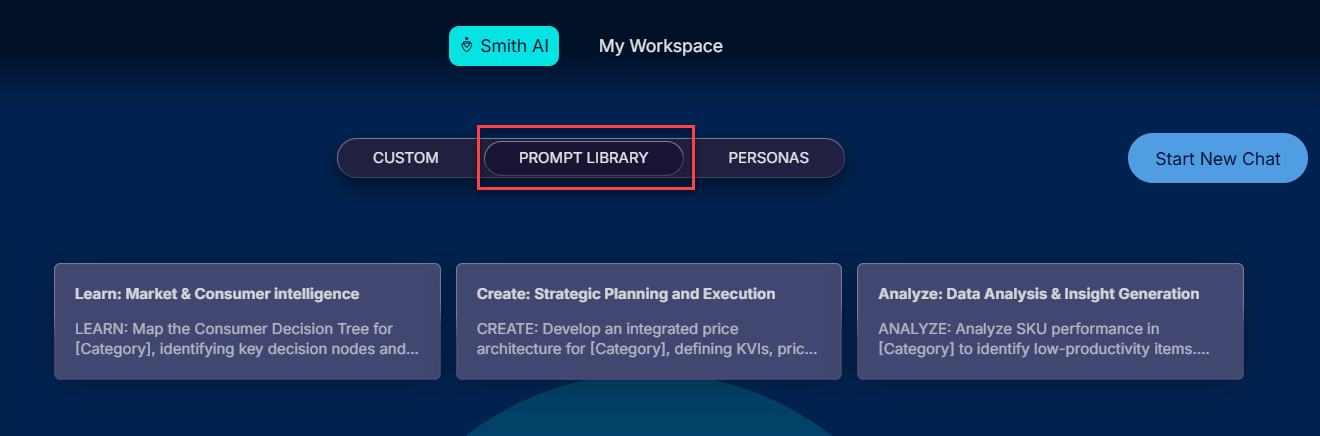The image size is (1320, 436).
Task: Select the prompt ending "defining KVIs, pric..."
Action: 647,349
